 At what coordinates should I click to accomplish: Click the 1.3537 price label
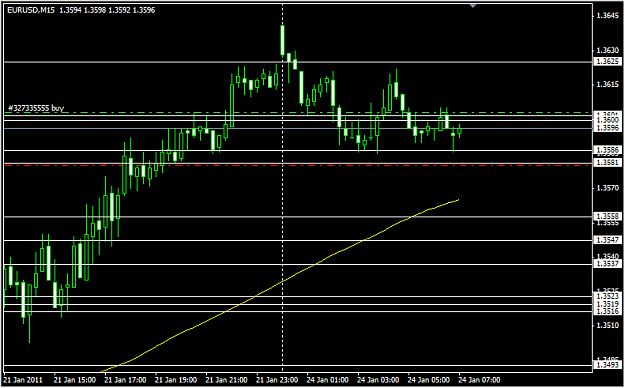[608, 264]
